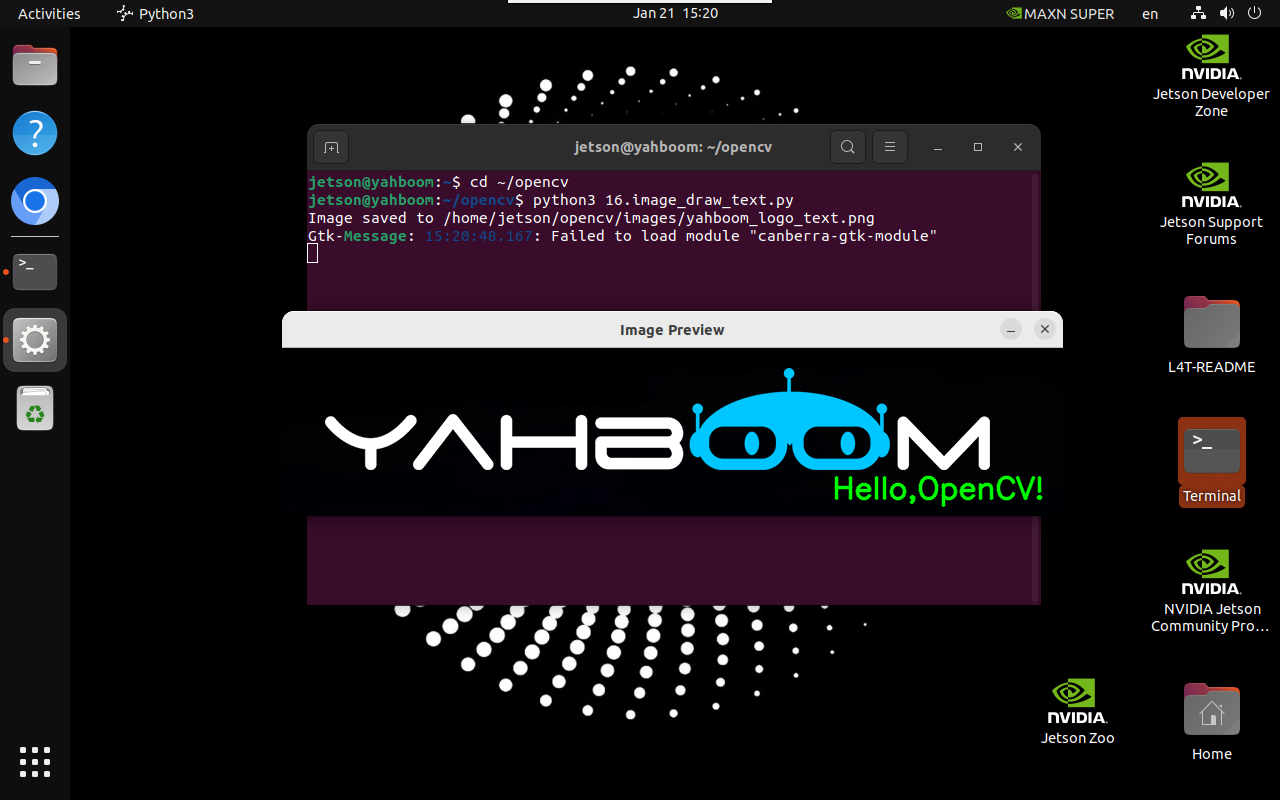
Task: Click the volume icon in the top bar
Action: point(1226,14)
